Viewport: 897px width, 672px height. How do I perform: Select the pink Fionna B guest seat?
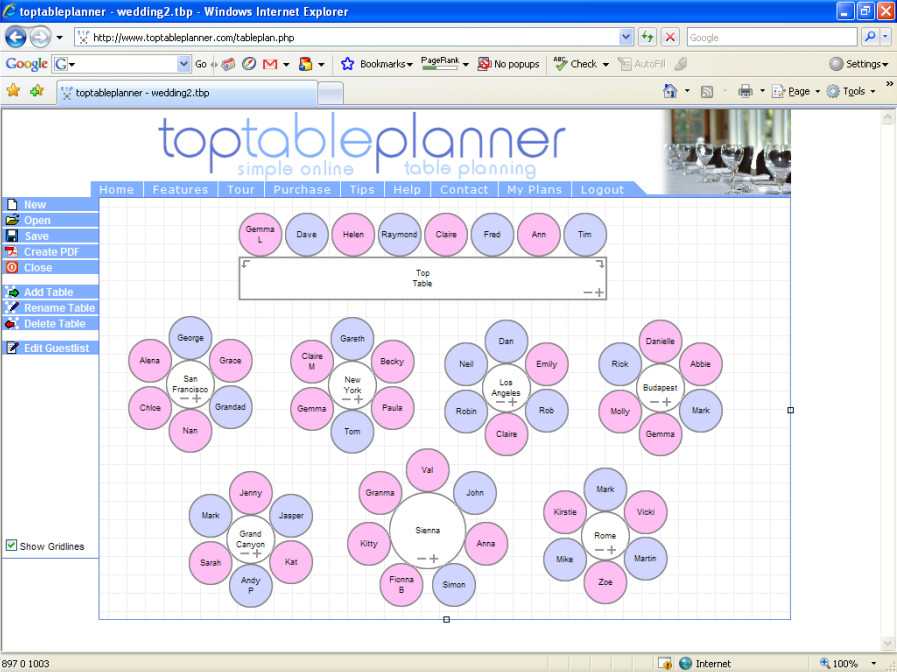[402, 584]
